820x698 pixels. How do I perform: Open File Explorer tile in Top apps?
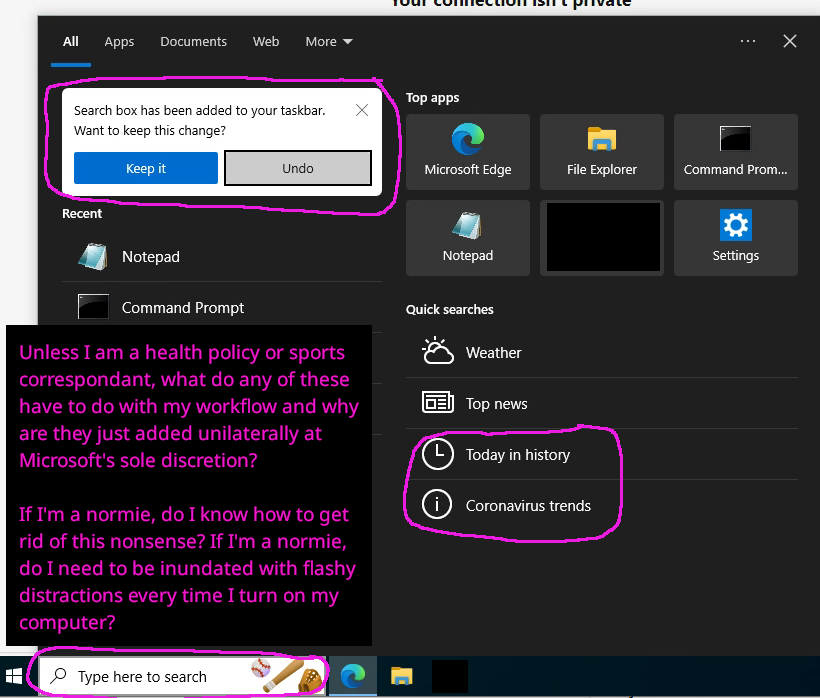click(x=601, y=152)
